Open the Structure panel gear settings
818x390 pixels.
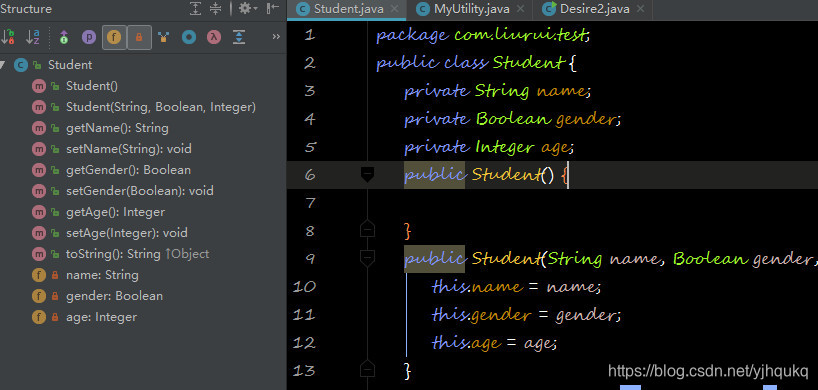coord(247,8)
